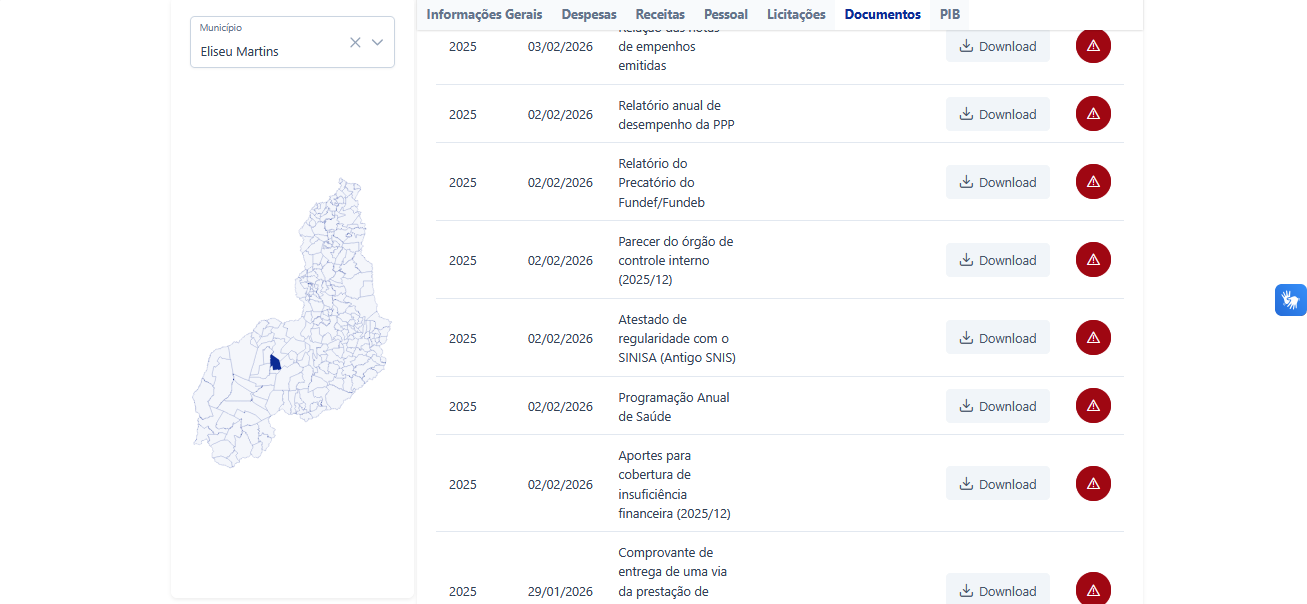Click warning icon in the 29/01/2026 row

coord(1093,589)
